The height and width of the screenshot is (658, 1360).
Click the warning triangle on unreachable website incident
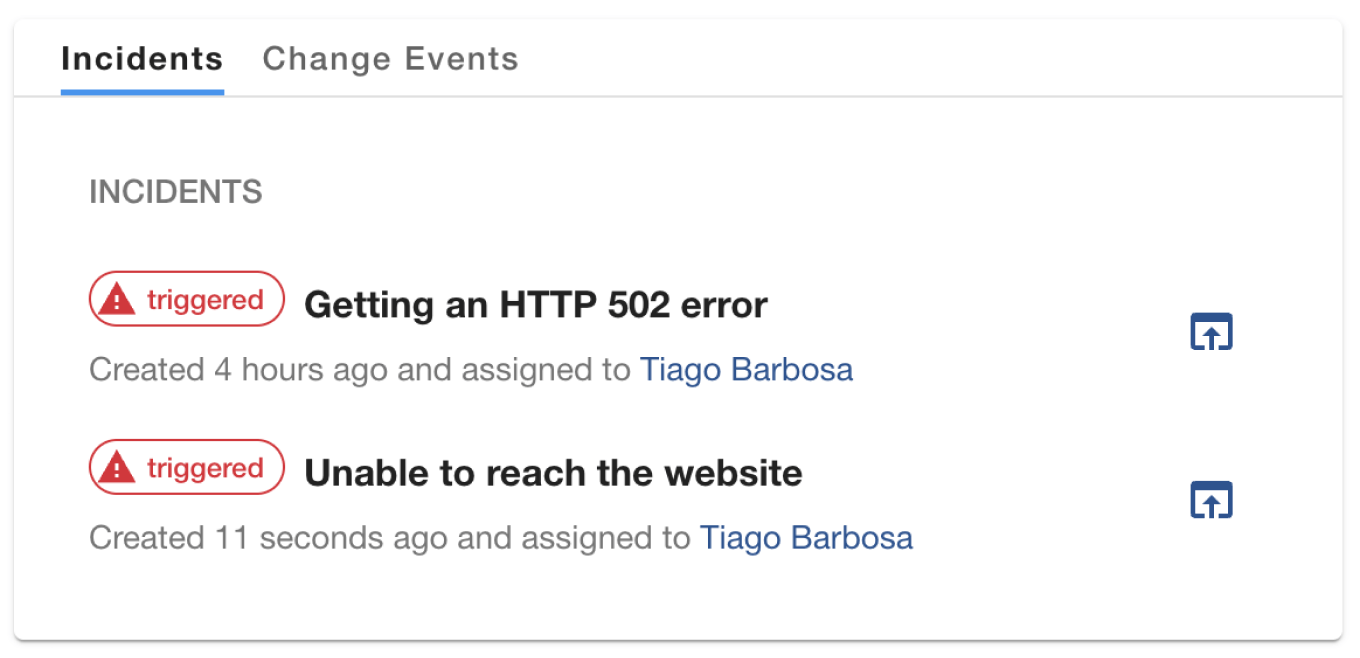click(117, 467)
